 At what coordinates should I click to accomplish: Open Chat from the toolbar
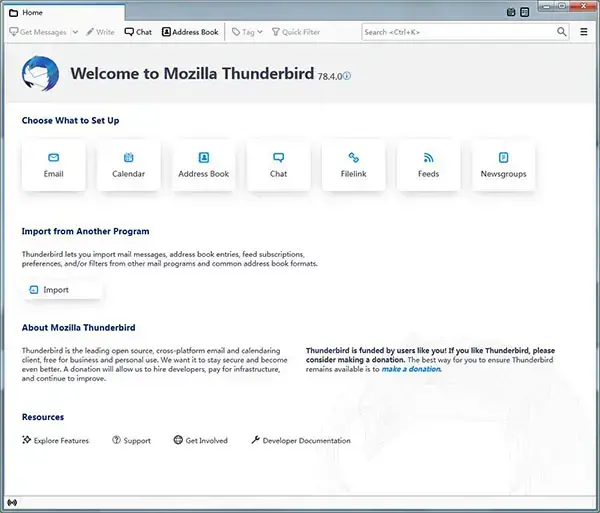(x=138, y=32)
